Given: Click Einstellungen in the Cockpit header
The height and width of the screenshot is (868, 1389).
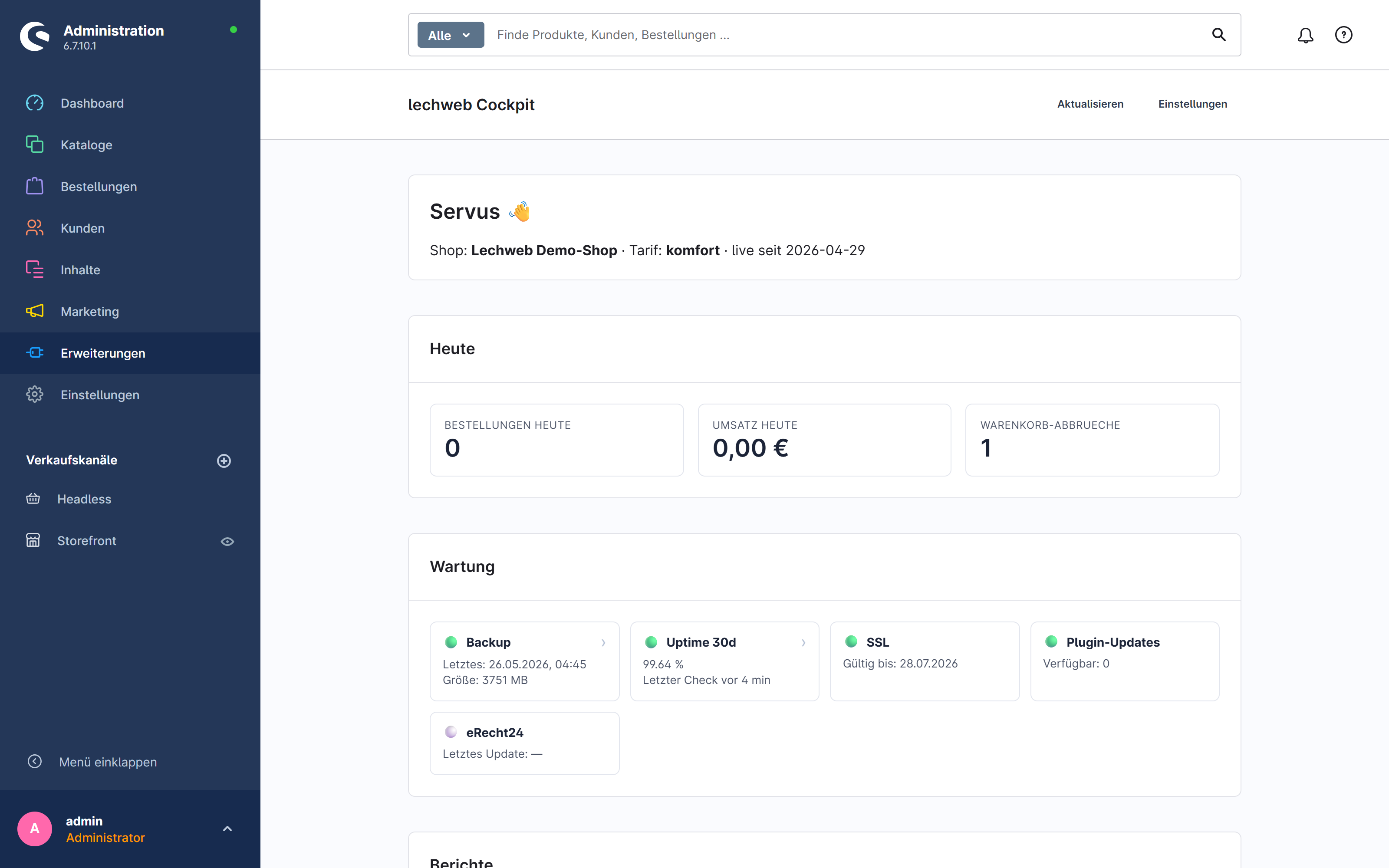Looking at the screenshot, I should click(x=1192, y=104).
